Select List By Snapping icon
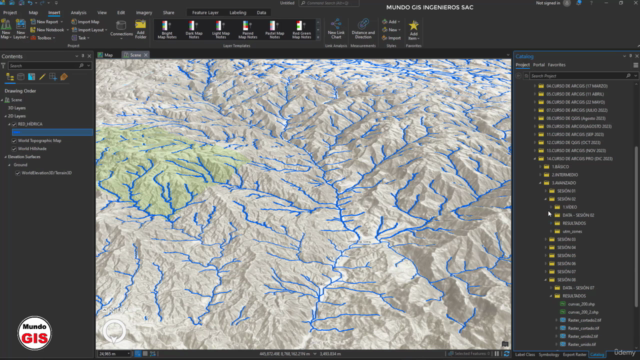This screenshot has height=360, width=640. (x=53, y=77)
